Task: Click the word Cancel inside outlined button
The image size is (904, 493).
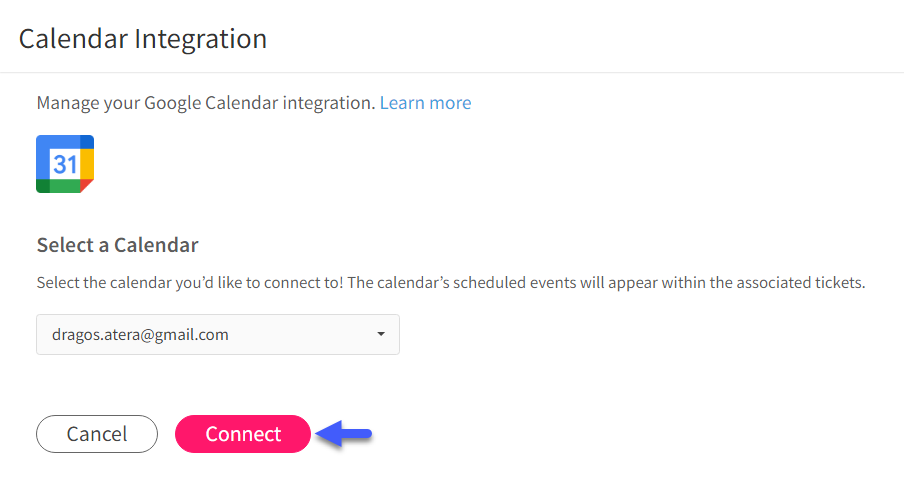Action: coord(97,434)
